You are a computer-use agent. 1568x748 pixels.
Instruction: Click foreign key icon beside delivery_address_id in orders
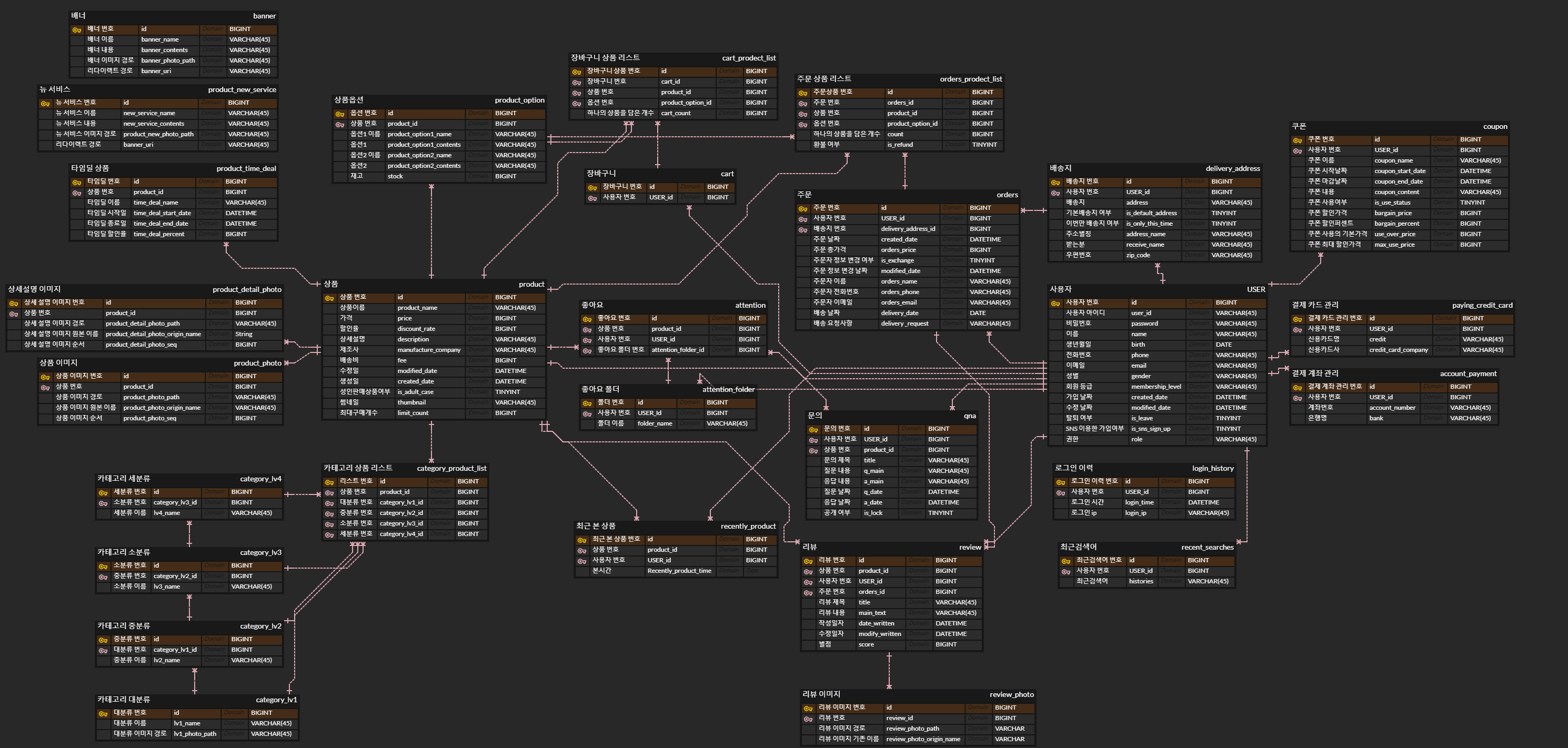[803, 229]
